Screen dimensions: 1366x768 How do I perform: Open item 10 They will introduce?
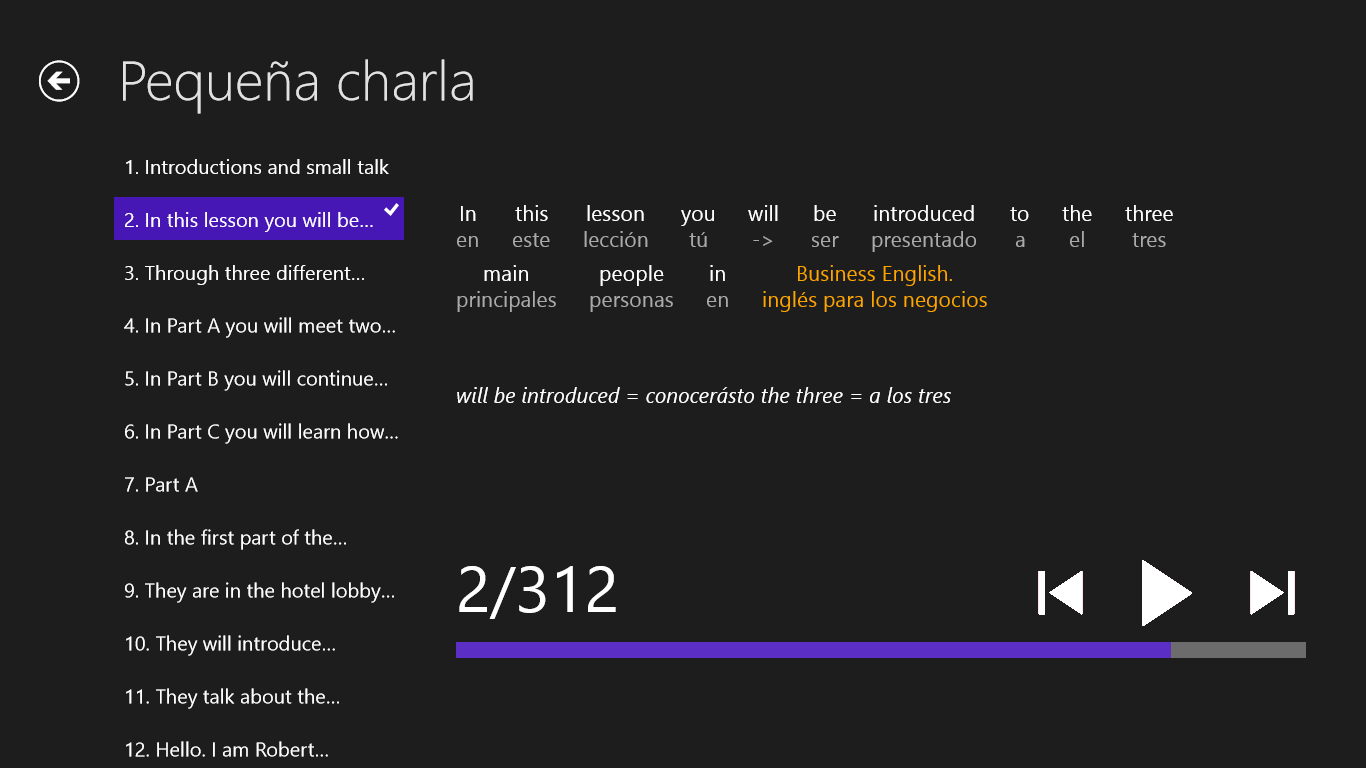pyautogui.click(x=230, y=644)
